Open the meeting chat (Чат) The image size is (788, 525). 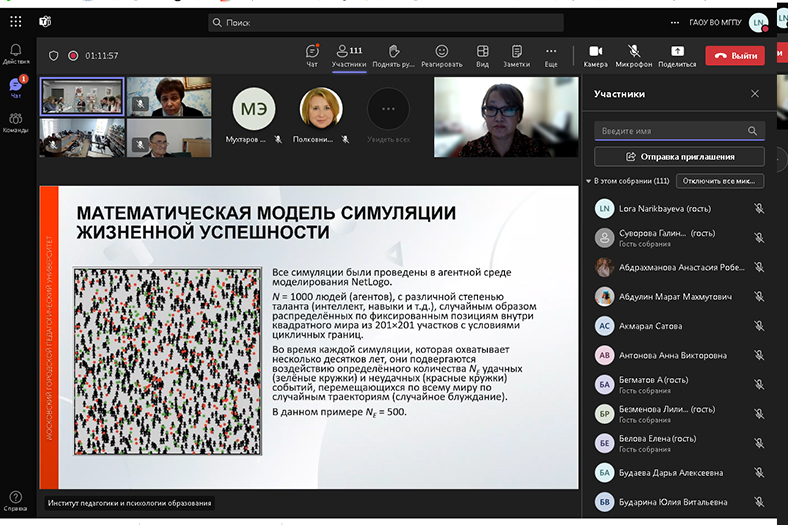pos(312,55)
